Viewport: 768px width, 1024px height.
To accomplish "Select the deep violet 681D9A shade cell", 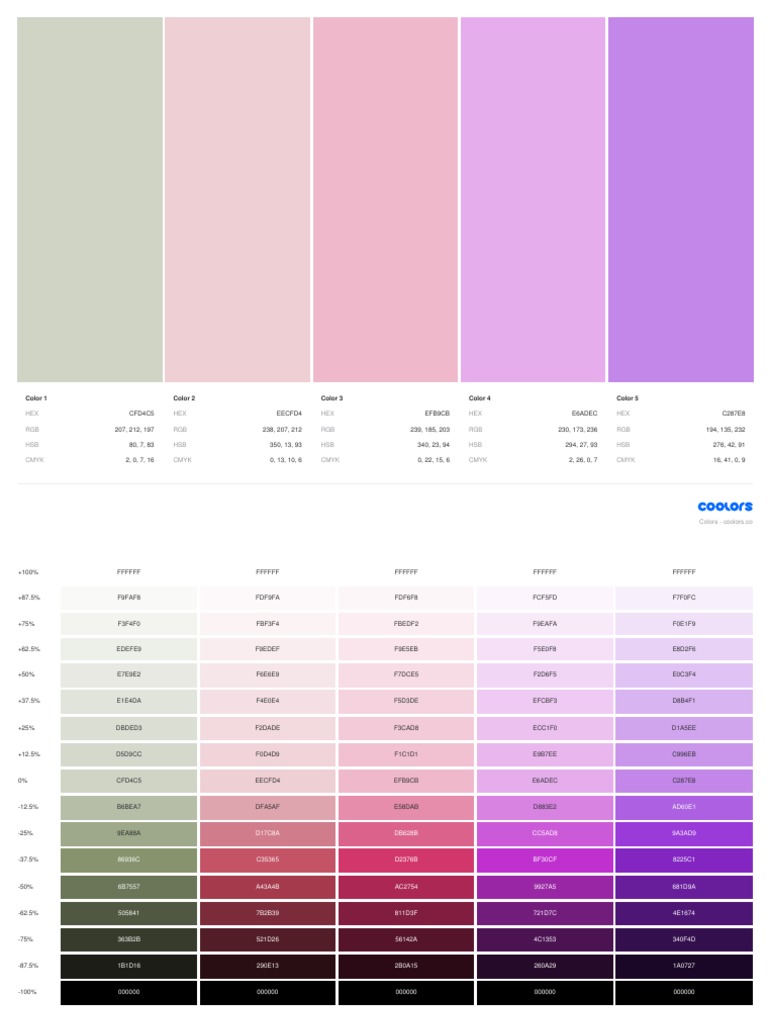I will point(684,886).
